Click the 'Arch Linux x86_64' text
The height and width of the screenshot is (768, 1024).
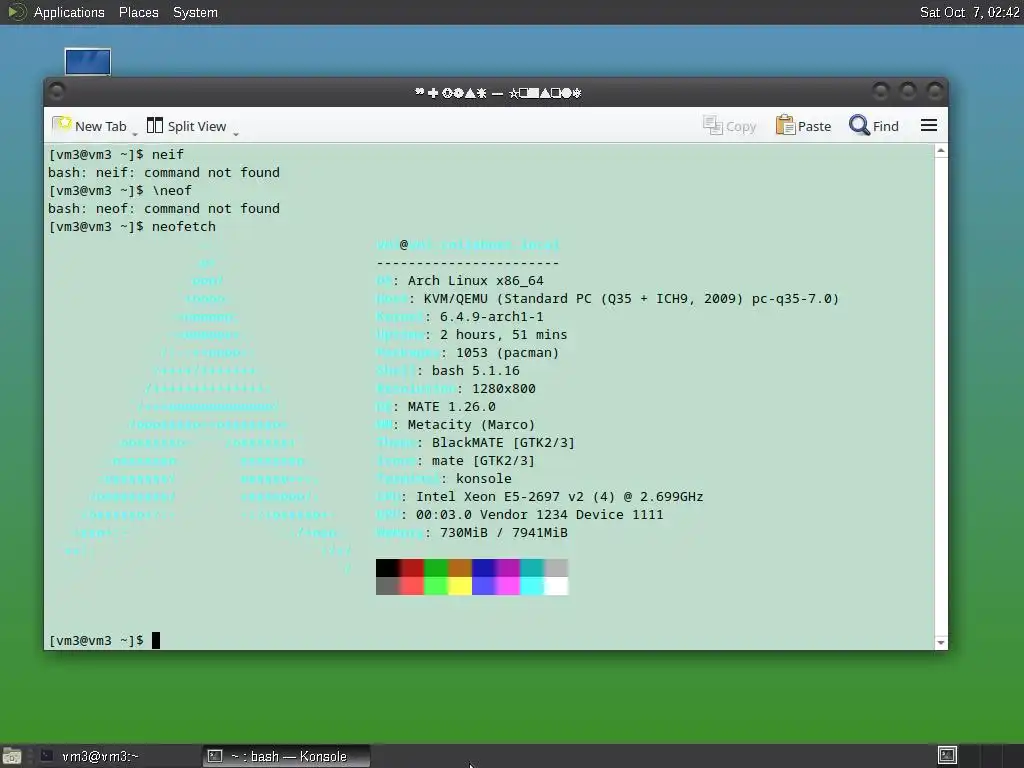(x=475, y=281)
